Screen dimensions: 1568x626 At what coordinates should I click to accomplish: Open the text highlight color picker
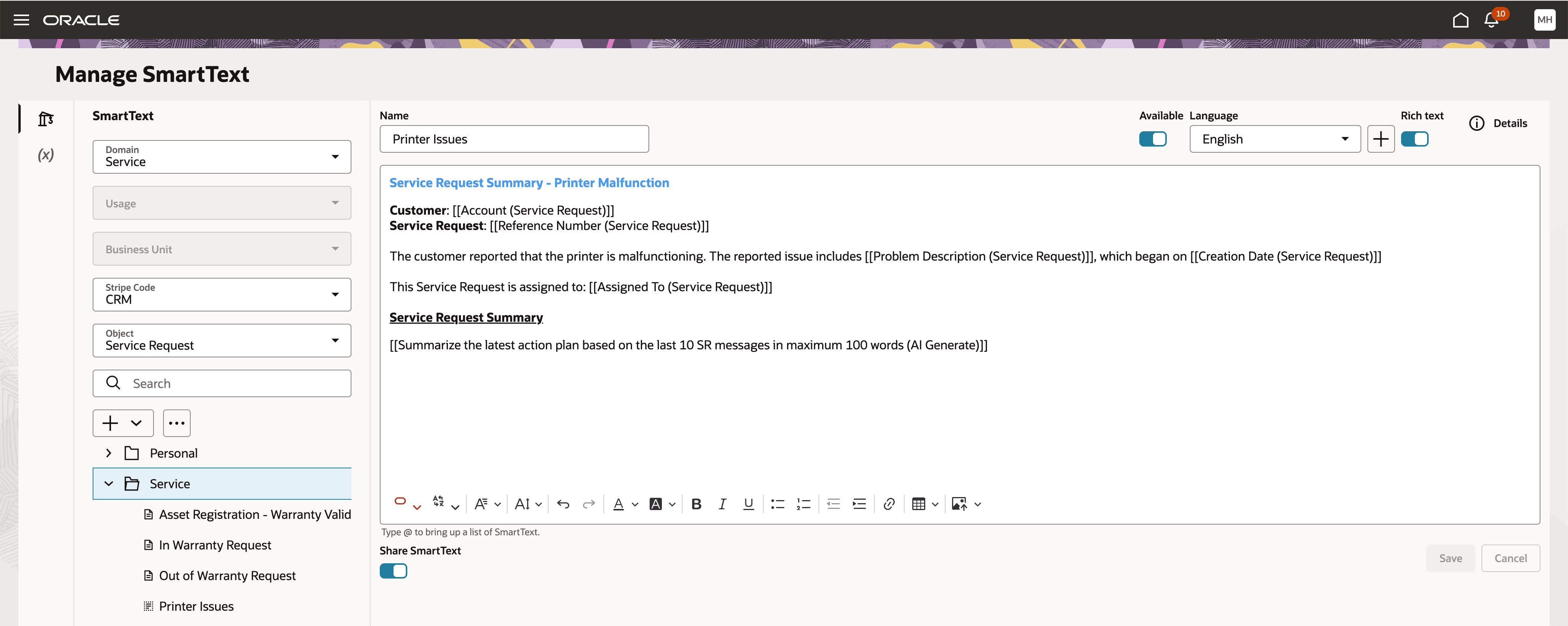pyautogui.click(x=655, y=504)
